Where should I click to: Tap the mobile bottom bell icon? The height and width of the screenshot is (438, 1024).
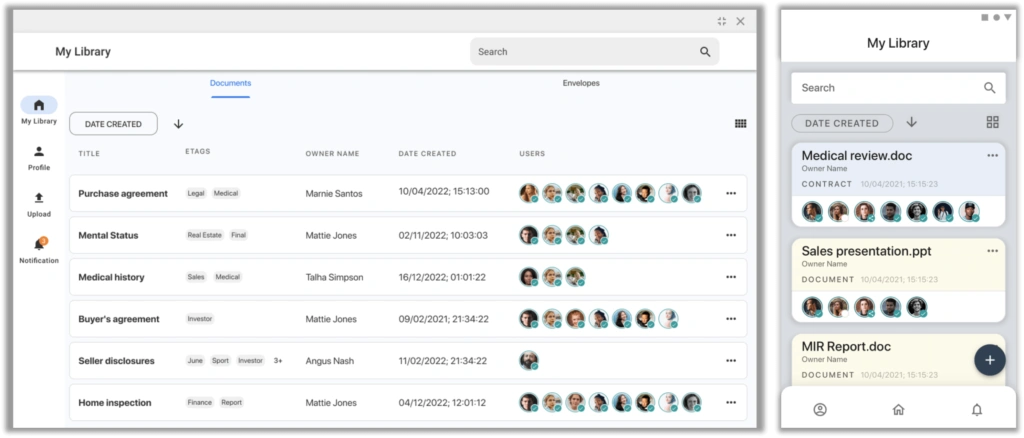[x=977, y=409]
